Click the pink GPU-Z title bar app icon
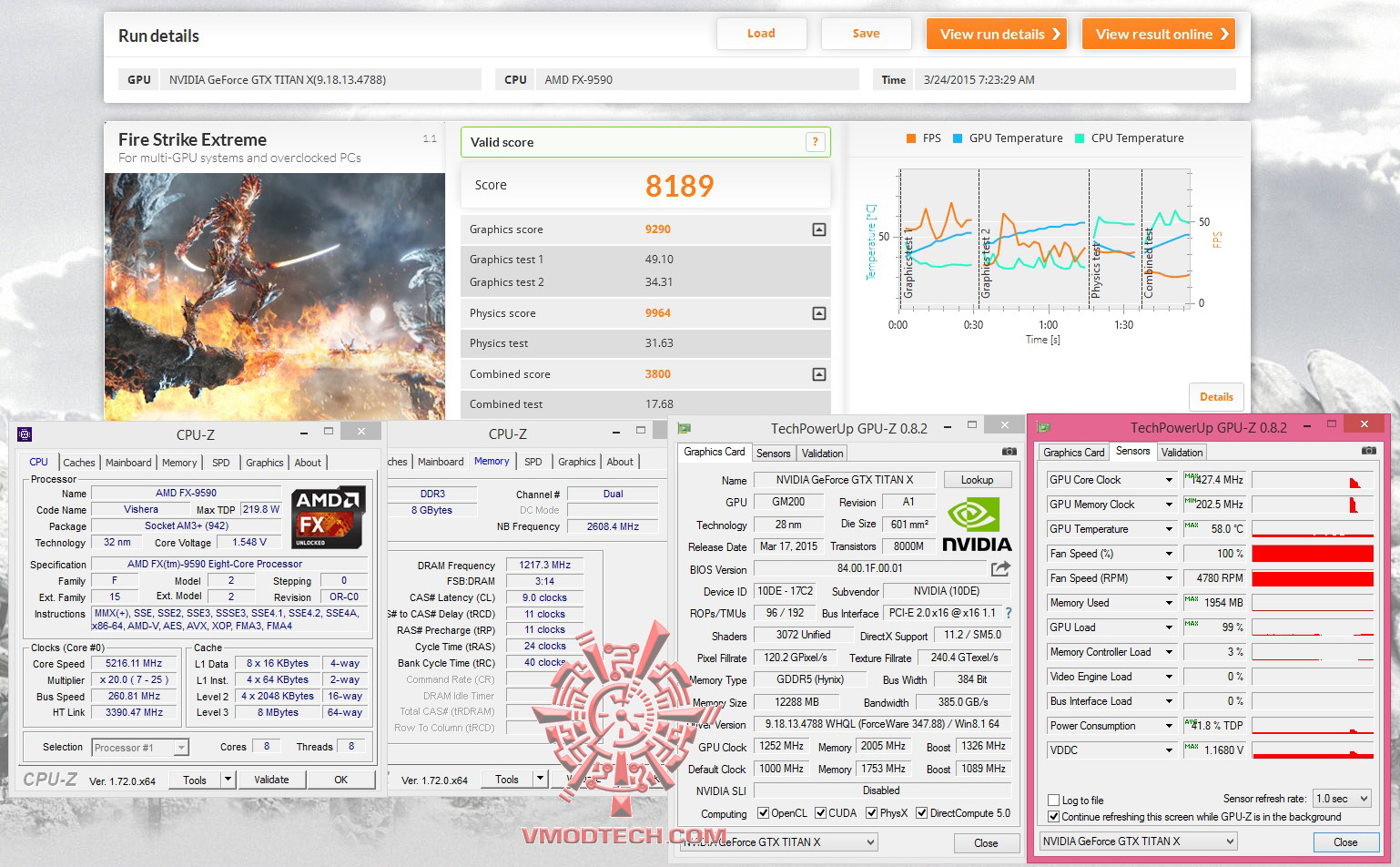This screenshot has height=867, width=1400. 1043,427
